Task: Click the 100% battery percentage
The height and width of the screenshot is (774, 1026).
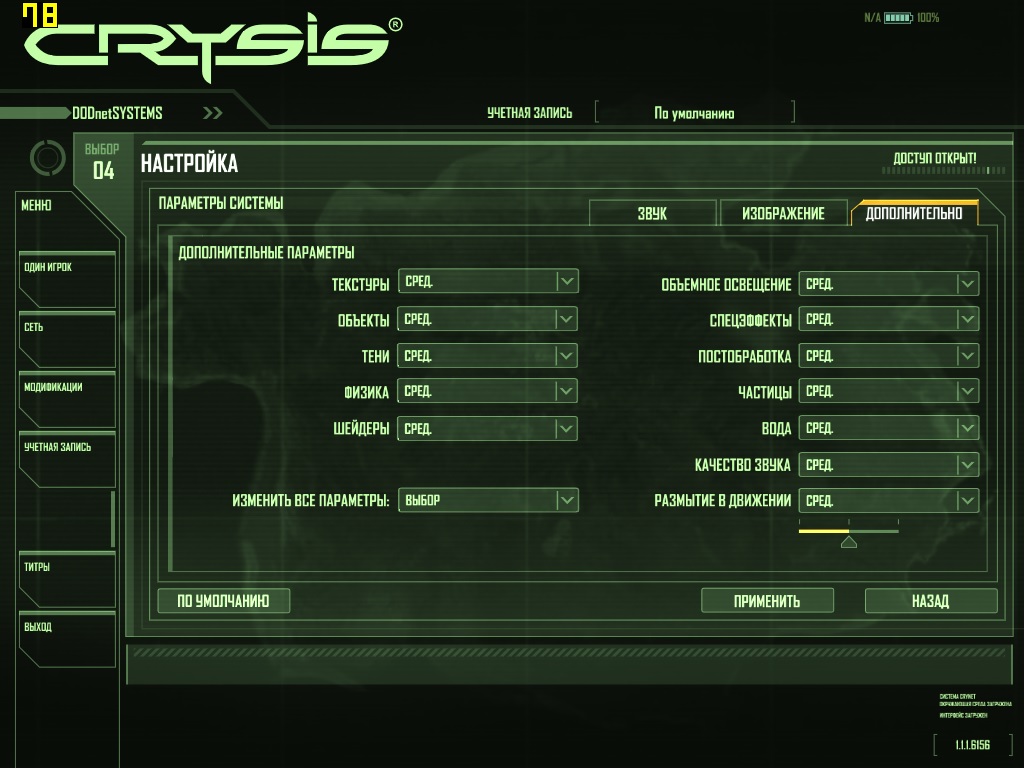Action: [x=928, y=18]
